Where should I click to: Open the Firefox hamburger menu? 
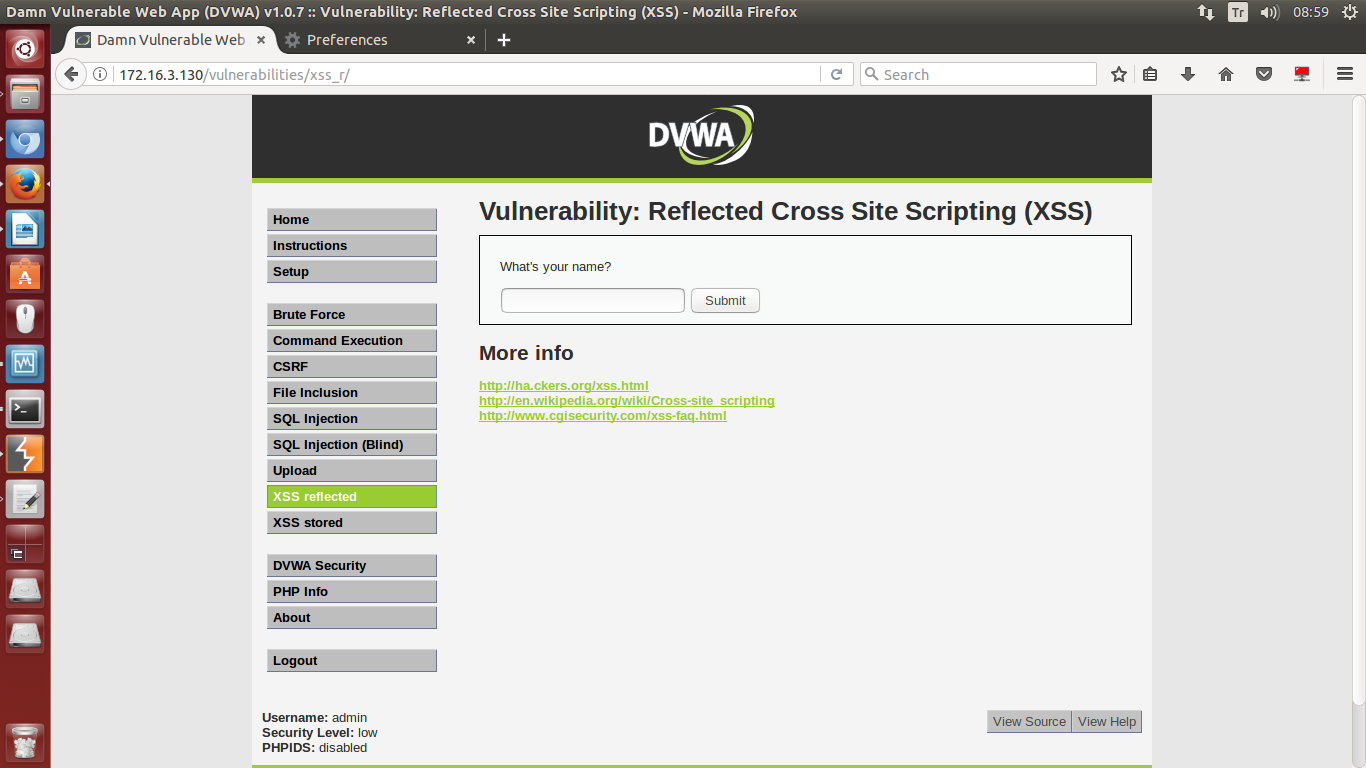(x=1345, y=75)
